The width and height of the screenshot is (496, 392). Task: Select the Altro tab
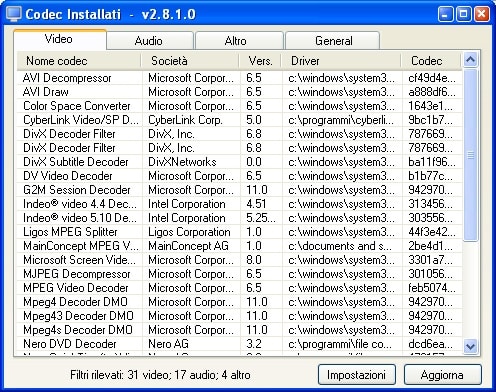(239, 41)
